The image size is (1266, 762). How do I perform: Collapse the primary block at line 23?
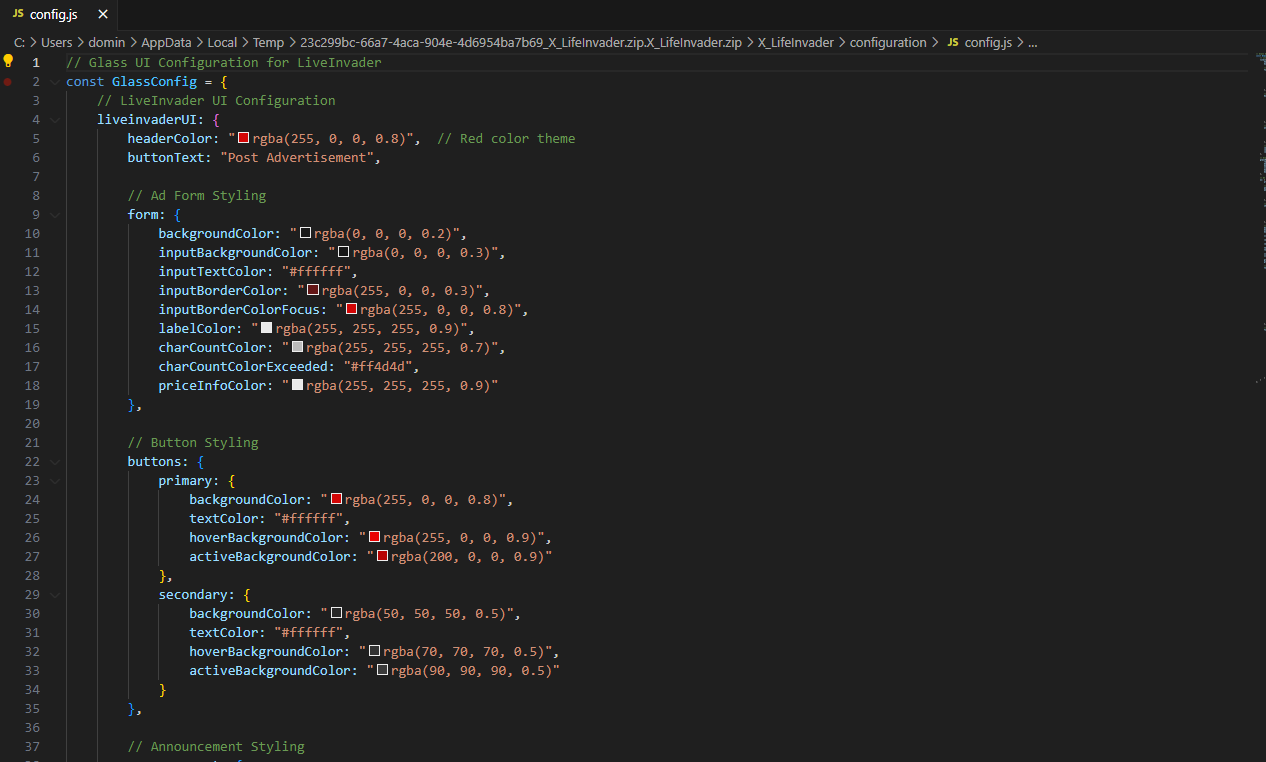point(55,480)
